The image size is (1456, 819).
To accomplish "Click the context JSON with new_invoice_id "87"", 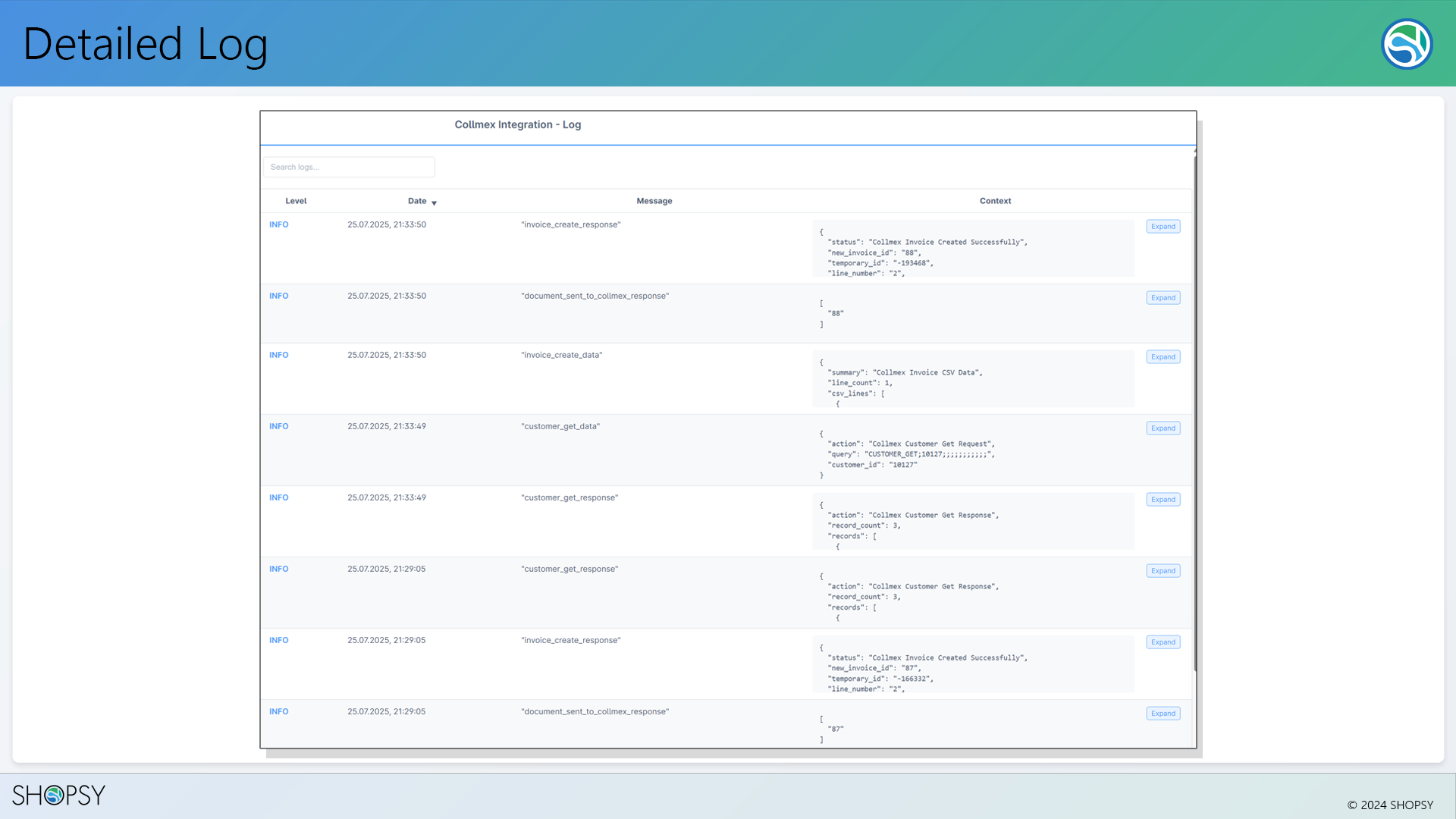I will click(x=974, y=664).
